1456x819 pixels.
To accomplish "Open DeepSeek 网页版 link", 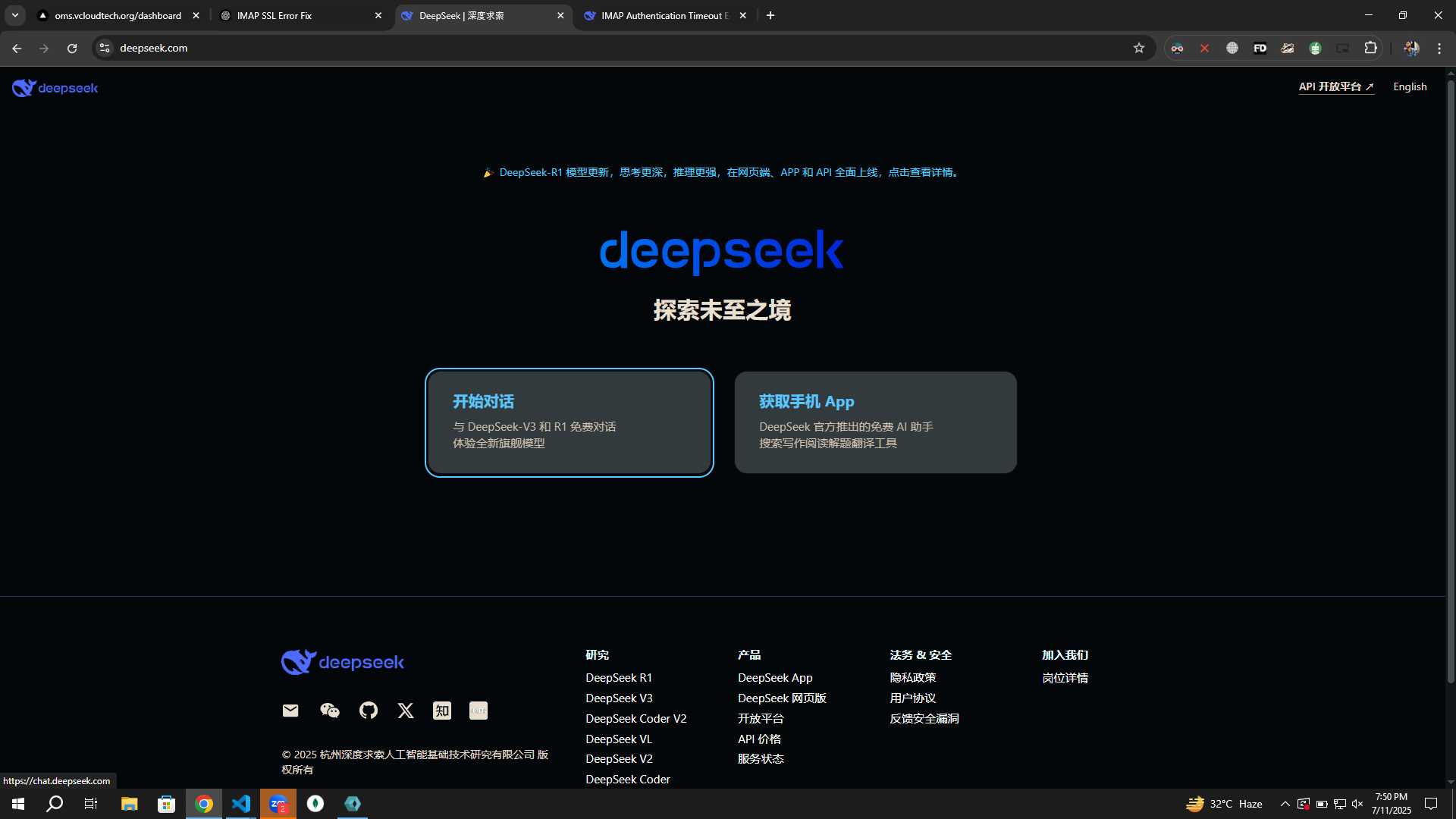I will pyautogui.click(x=782, y=698).
